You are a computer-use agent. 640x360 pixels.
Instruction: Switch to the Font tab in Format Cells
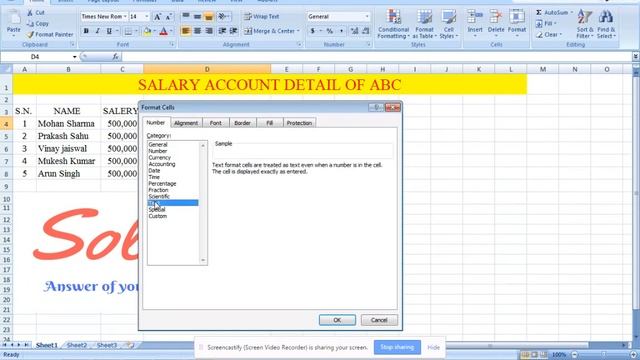[216, 123]
